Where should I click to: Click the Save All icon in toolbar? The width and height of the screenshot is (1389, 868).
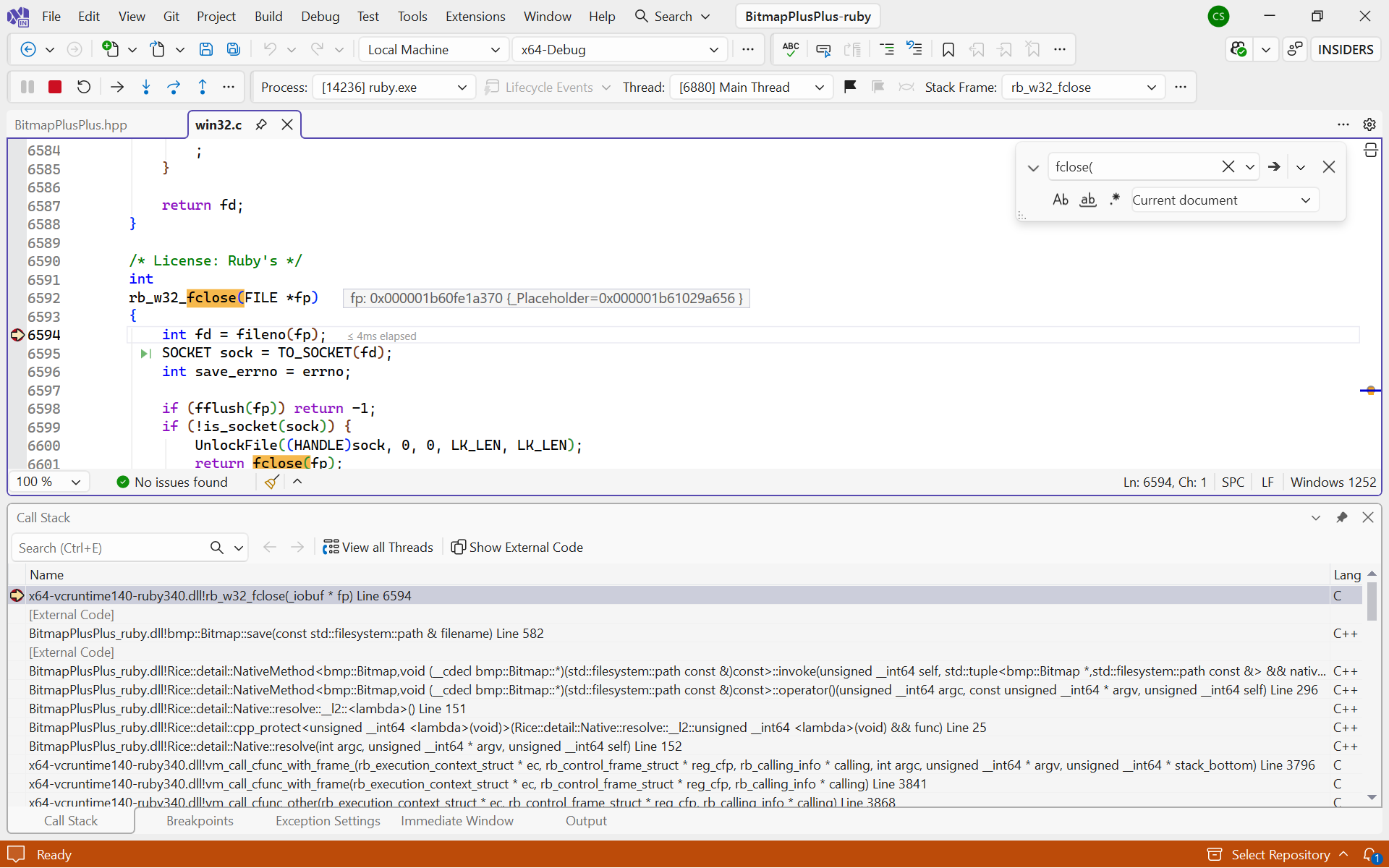pos(233,49)
